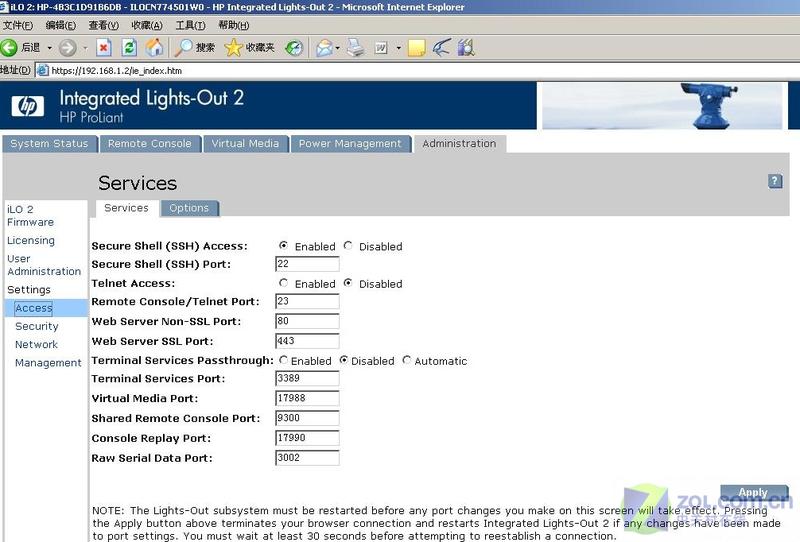Click the Virtual Media Port field
The width and height of the screenshot is (800, 542).
307,398
